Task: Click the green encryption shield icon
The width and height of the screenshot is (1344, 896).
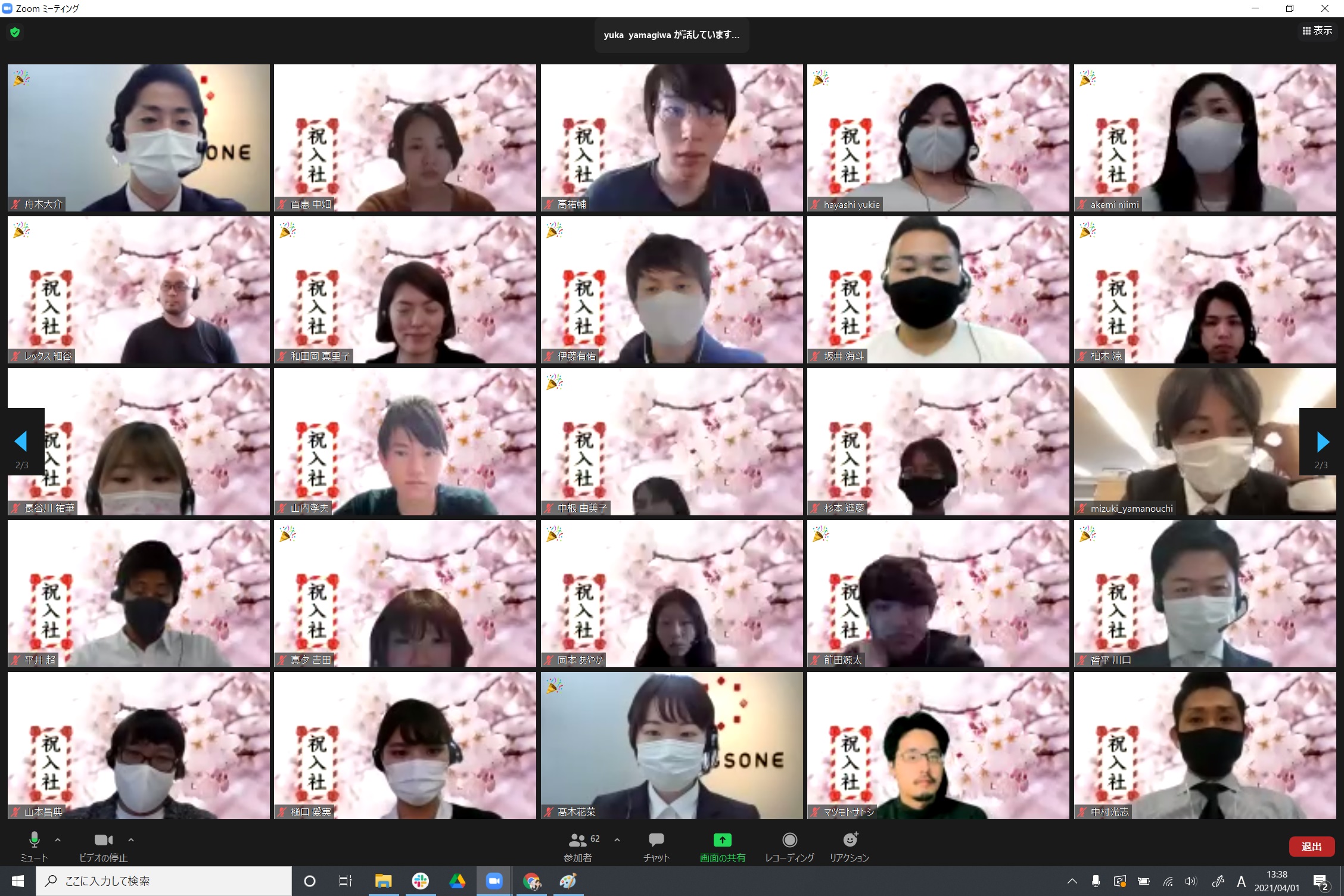Action: point(15,32)
